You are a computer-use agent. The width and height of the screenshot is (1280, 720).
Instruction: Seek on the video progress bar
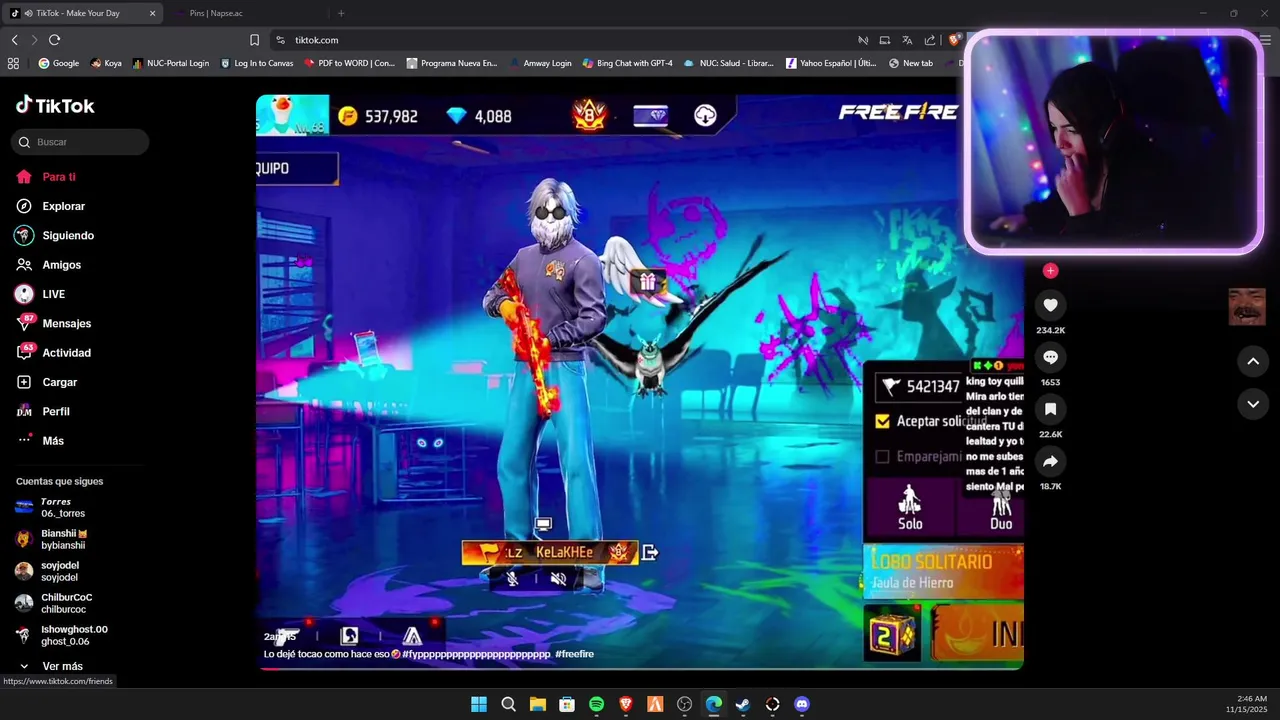(640, 667)
